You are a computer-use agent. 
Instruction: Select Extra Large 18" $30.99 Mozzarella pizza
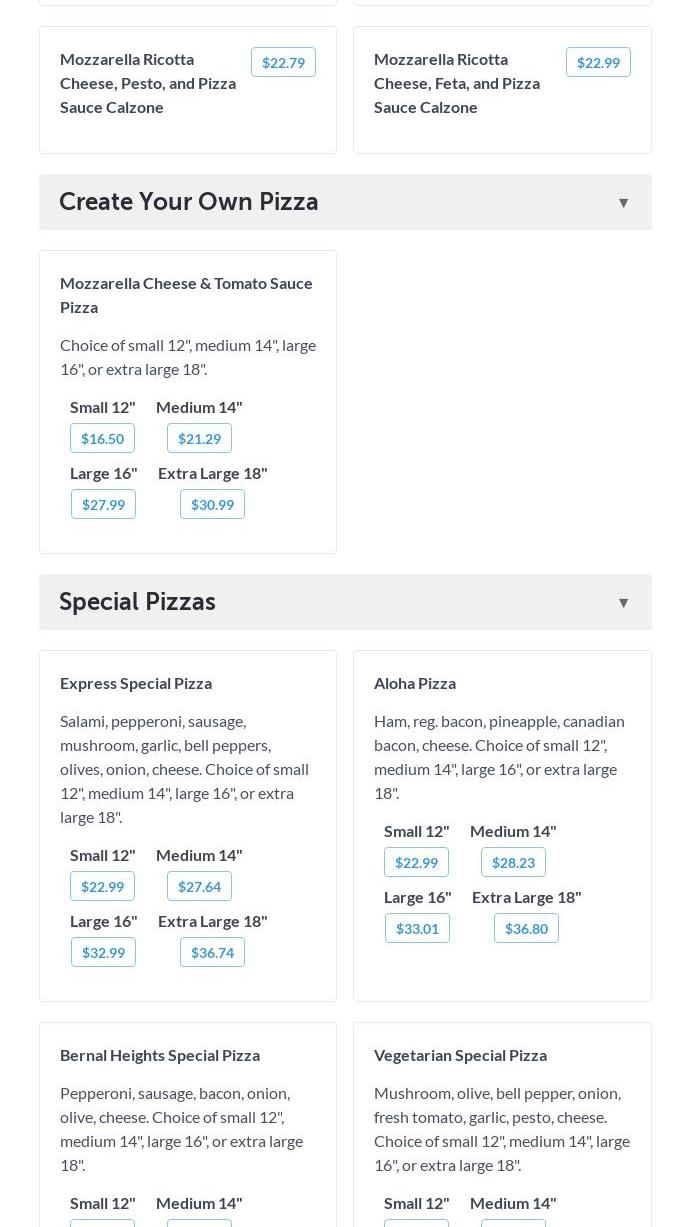pyautogui.click(x=212, y=504)
